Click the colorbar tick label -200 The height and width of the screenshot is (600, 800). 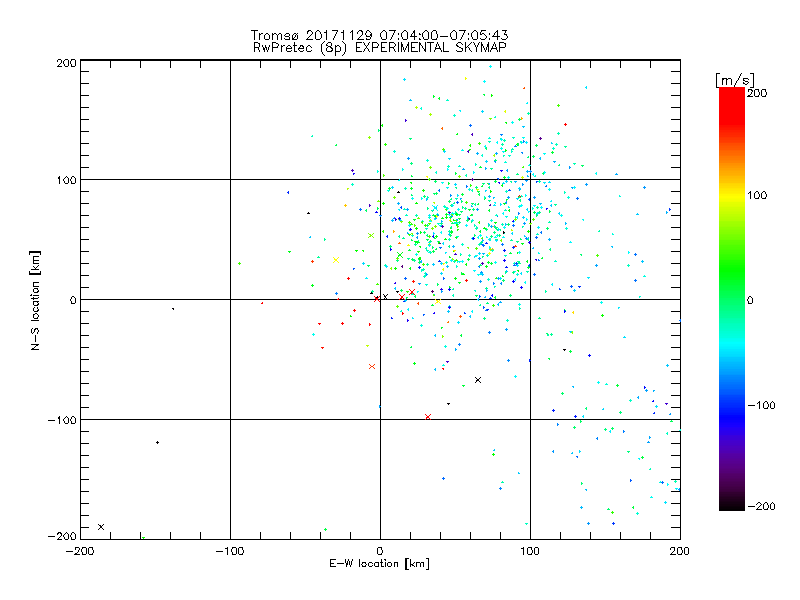(761, 506)
